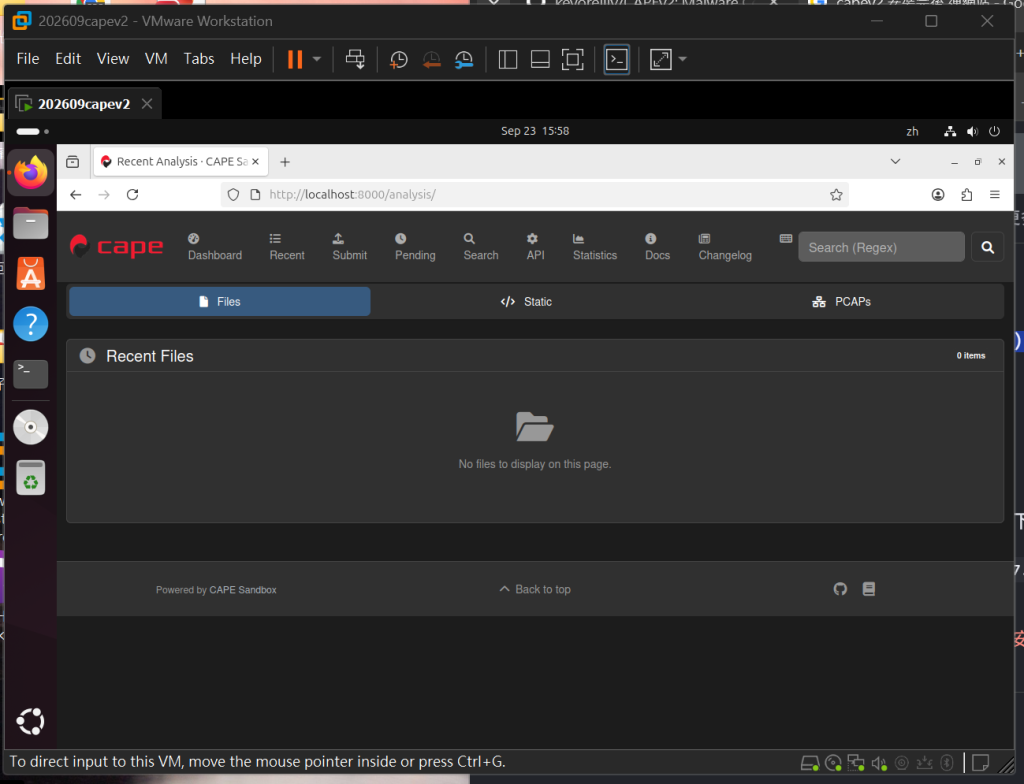Click the Back to top link
The height and width of the screenshot is (784, 1024).
[535, 589]
